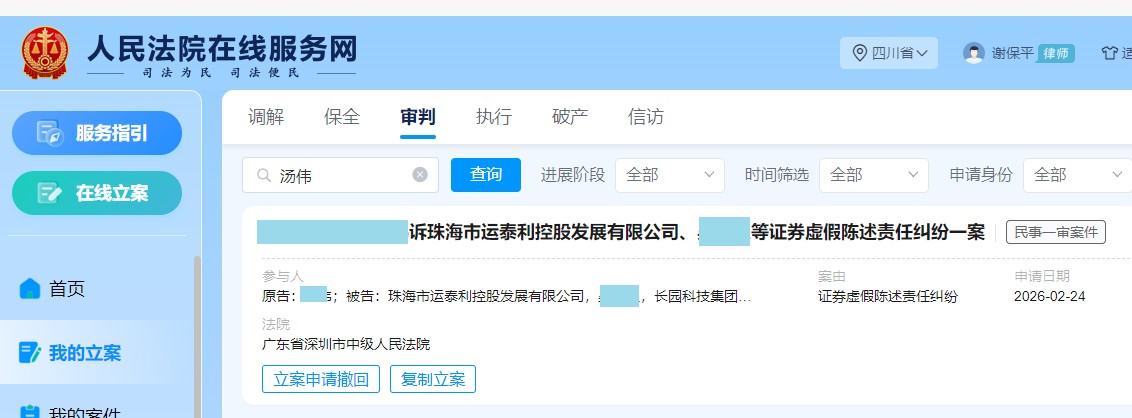Switch to the 保全 tab
Viewport: 1132px width, 418px height.
(341, 117)
